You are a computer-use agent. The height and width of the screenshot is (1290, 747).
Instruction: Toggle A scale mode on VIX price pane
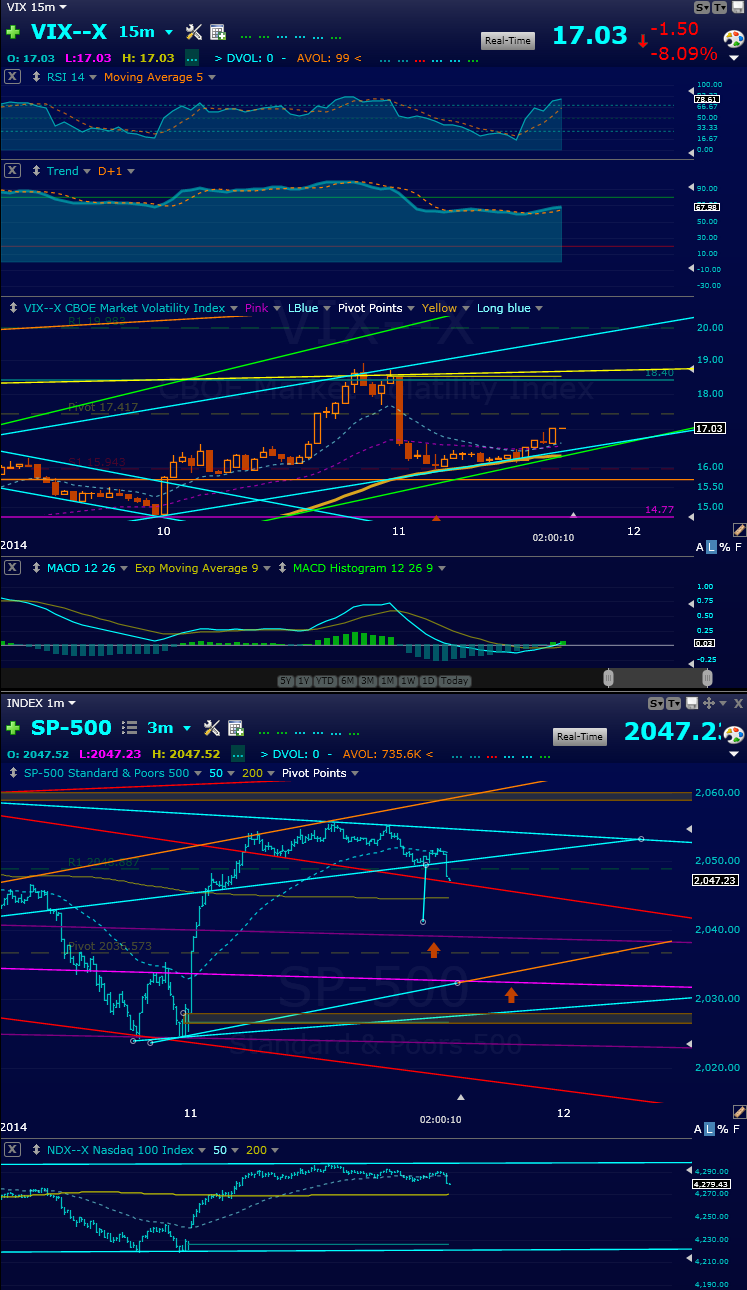coord(700,547)
